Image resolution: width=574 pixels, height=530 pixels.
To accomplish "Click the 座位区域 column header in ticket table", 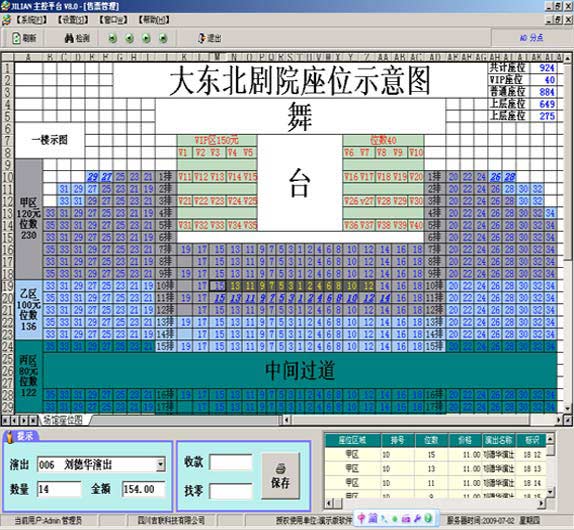I will pyautogui.click(x=353, y=440).
